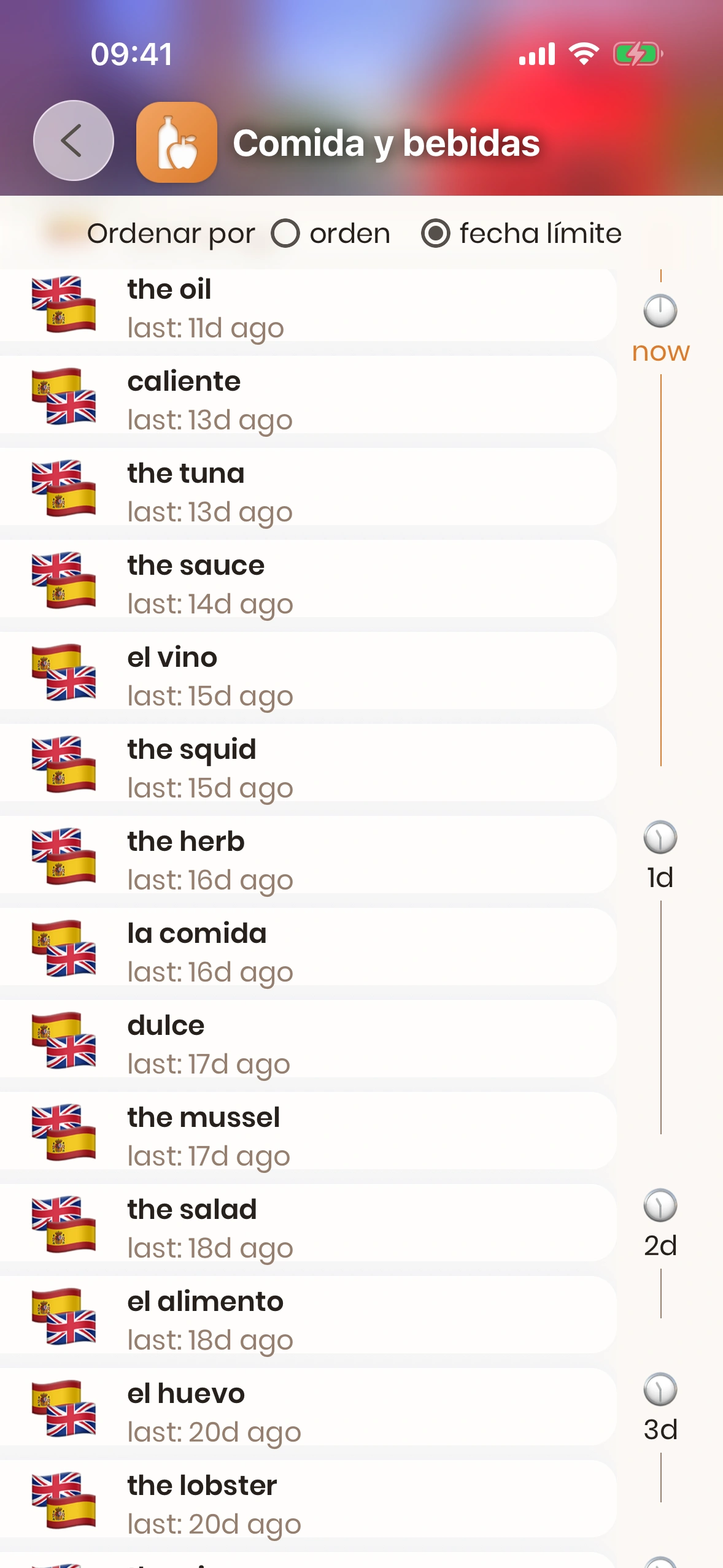The width and height of the screenshot is (723, 1568).
Task: Tap the flag icon beside 'caliente'
Action: 64,396
